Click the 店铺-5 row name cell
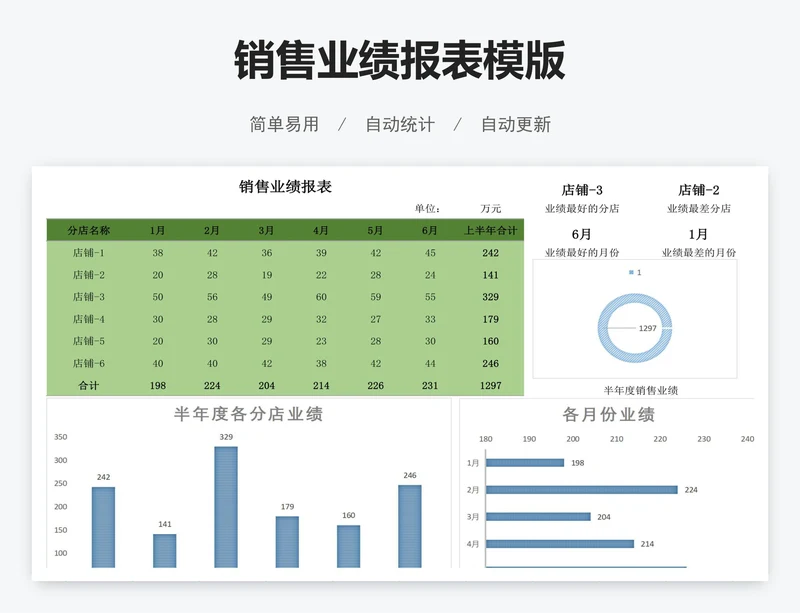The image size is (800, 613). [89, 341]
